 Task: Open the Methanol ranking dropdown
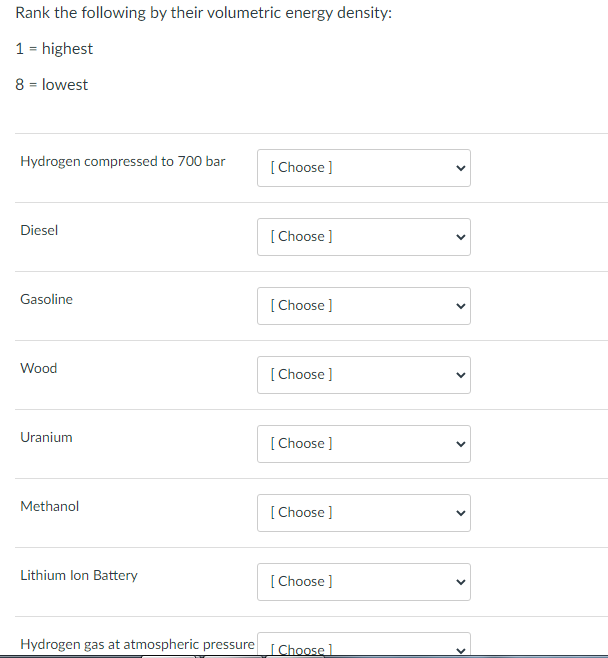pos(363,513)
